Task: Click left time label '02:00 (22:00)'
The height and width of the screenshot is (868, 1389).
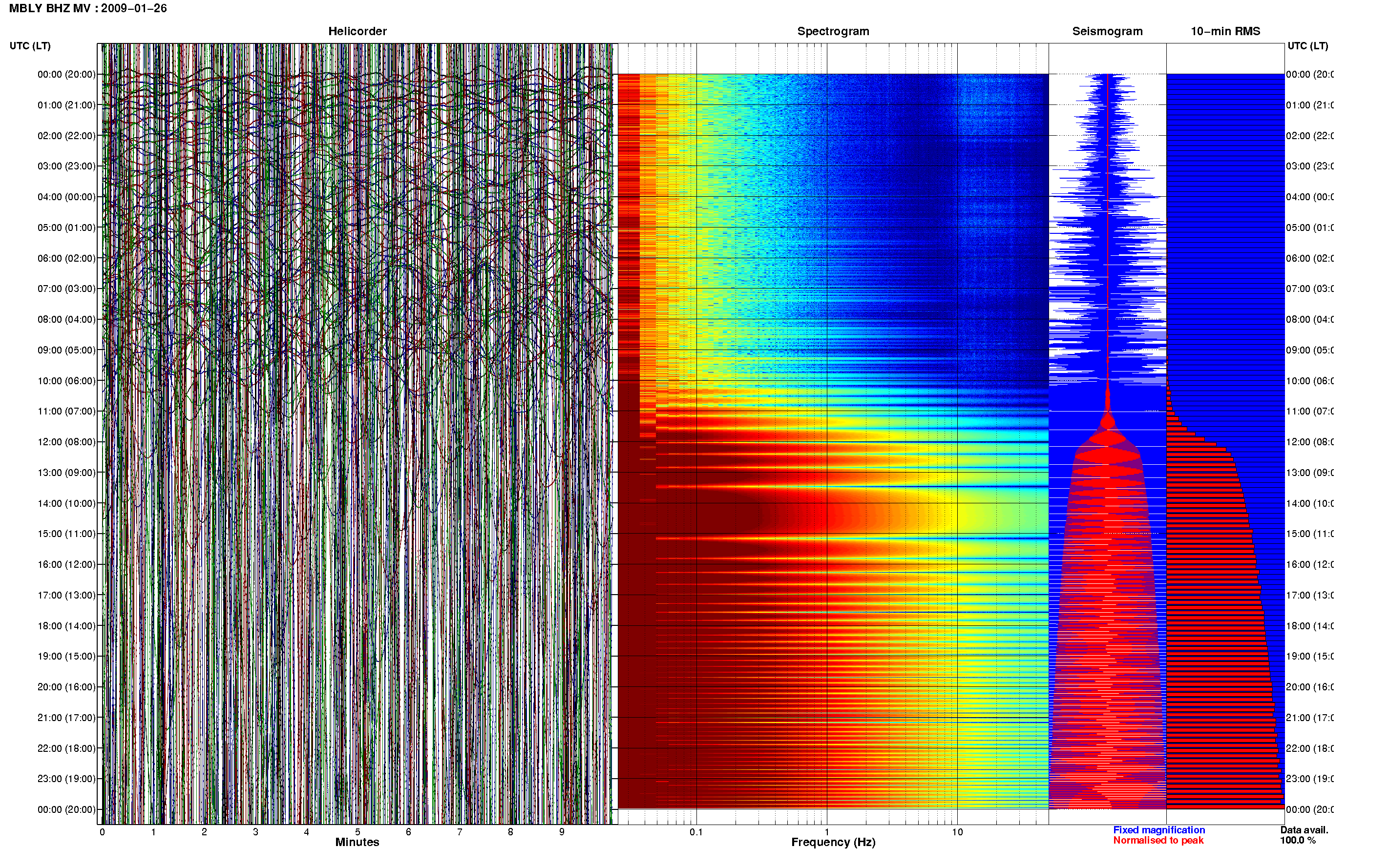Action: [x=66, y=136]
